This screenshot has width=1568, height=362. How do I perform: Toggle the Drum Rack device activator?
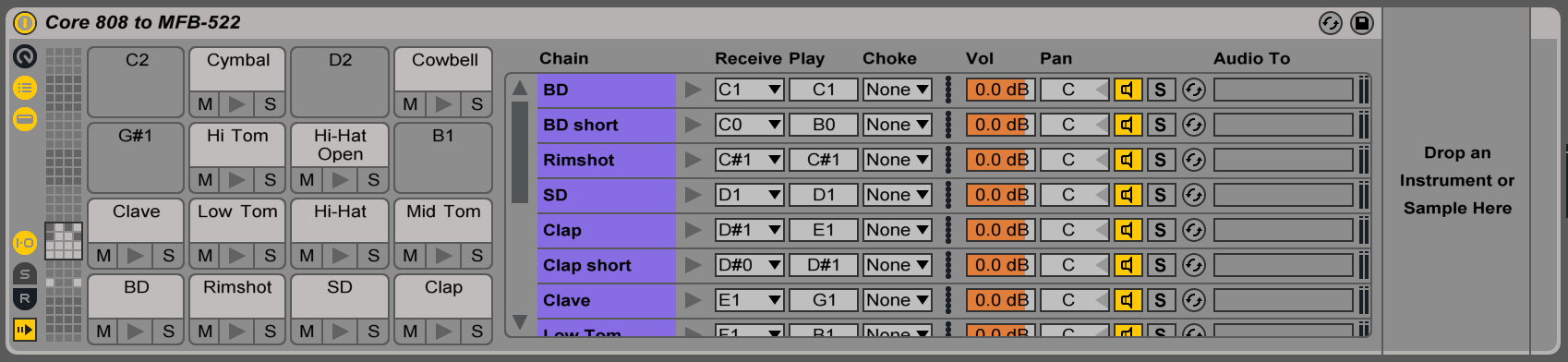pos(25,22)
